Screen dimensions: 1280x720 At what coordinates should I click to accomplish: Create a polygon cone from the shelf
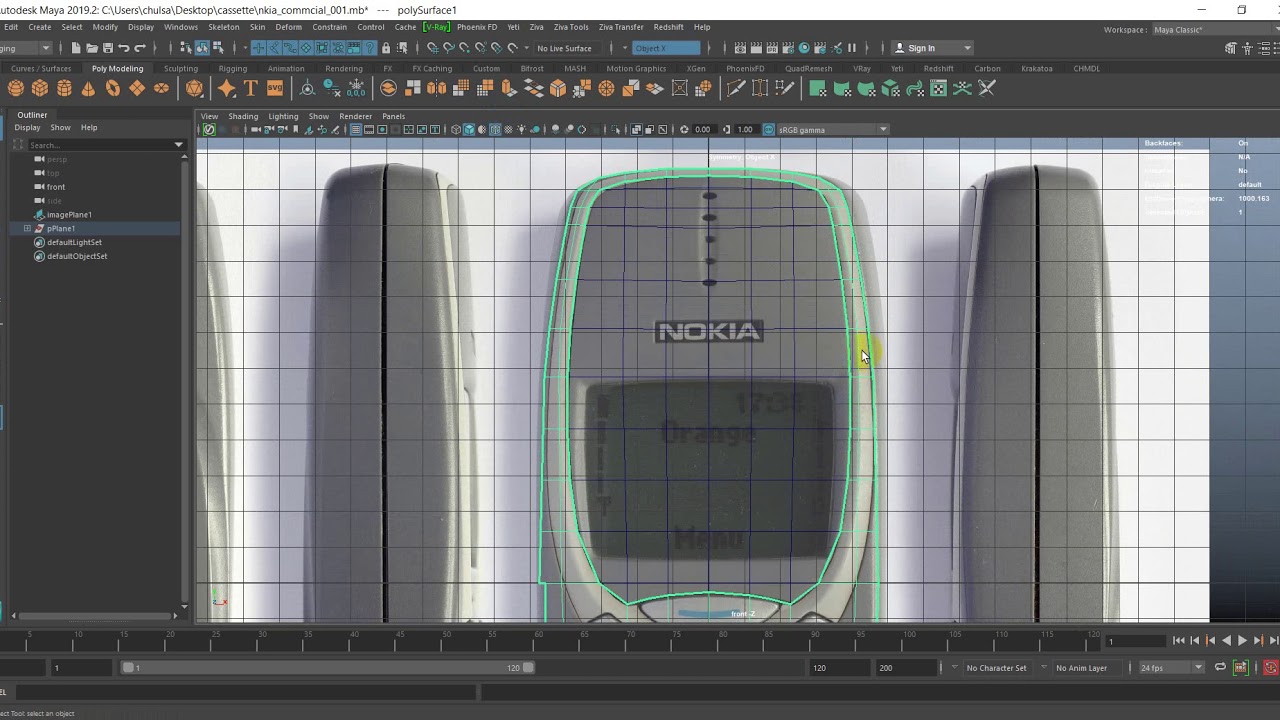(x=88, y=88)
